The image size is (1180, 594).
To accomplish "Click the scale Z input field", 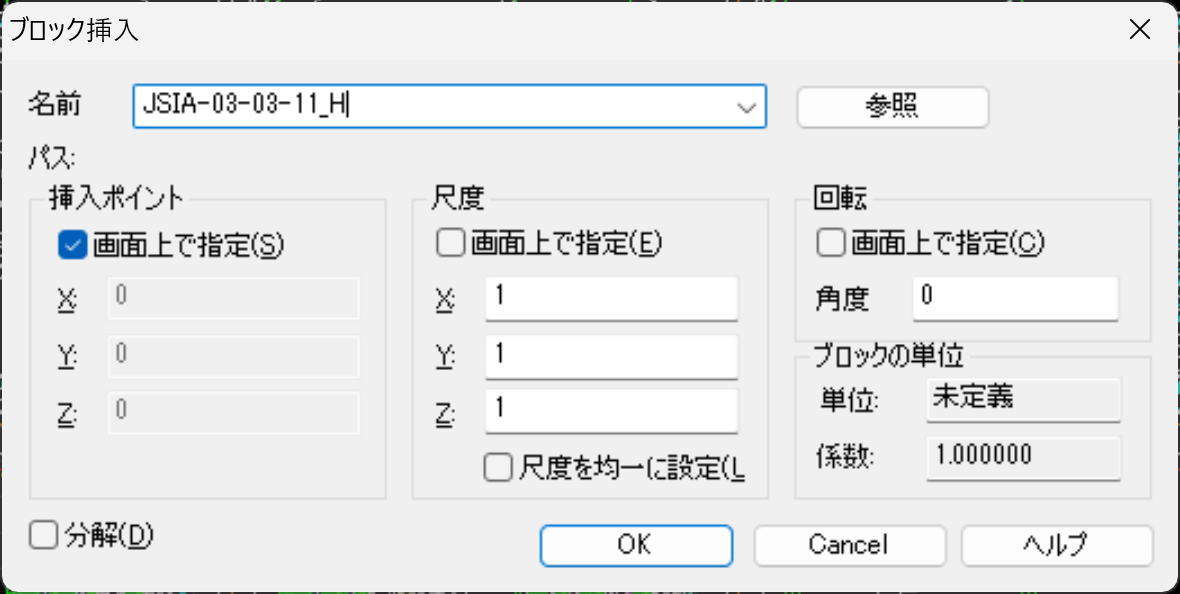I will [x=611, y=411].
